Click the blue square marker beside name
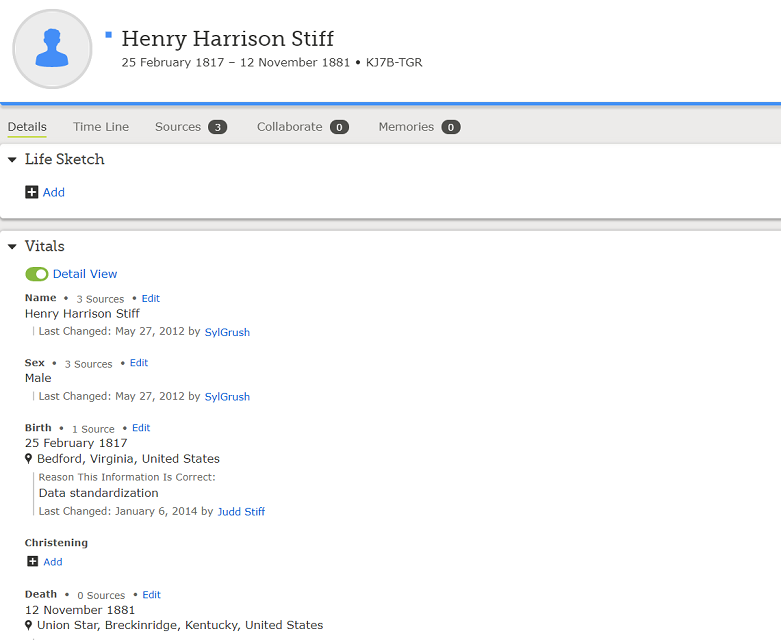781x640 pixels. (108, 35)
